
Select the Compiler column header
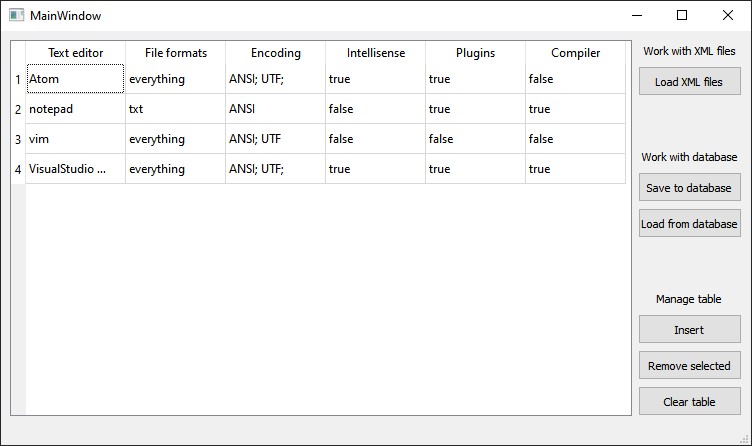point(576,53)
